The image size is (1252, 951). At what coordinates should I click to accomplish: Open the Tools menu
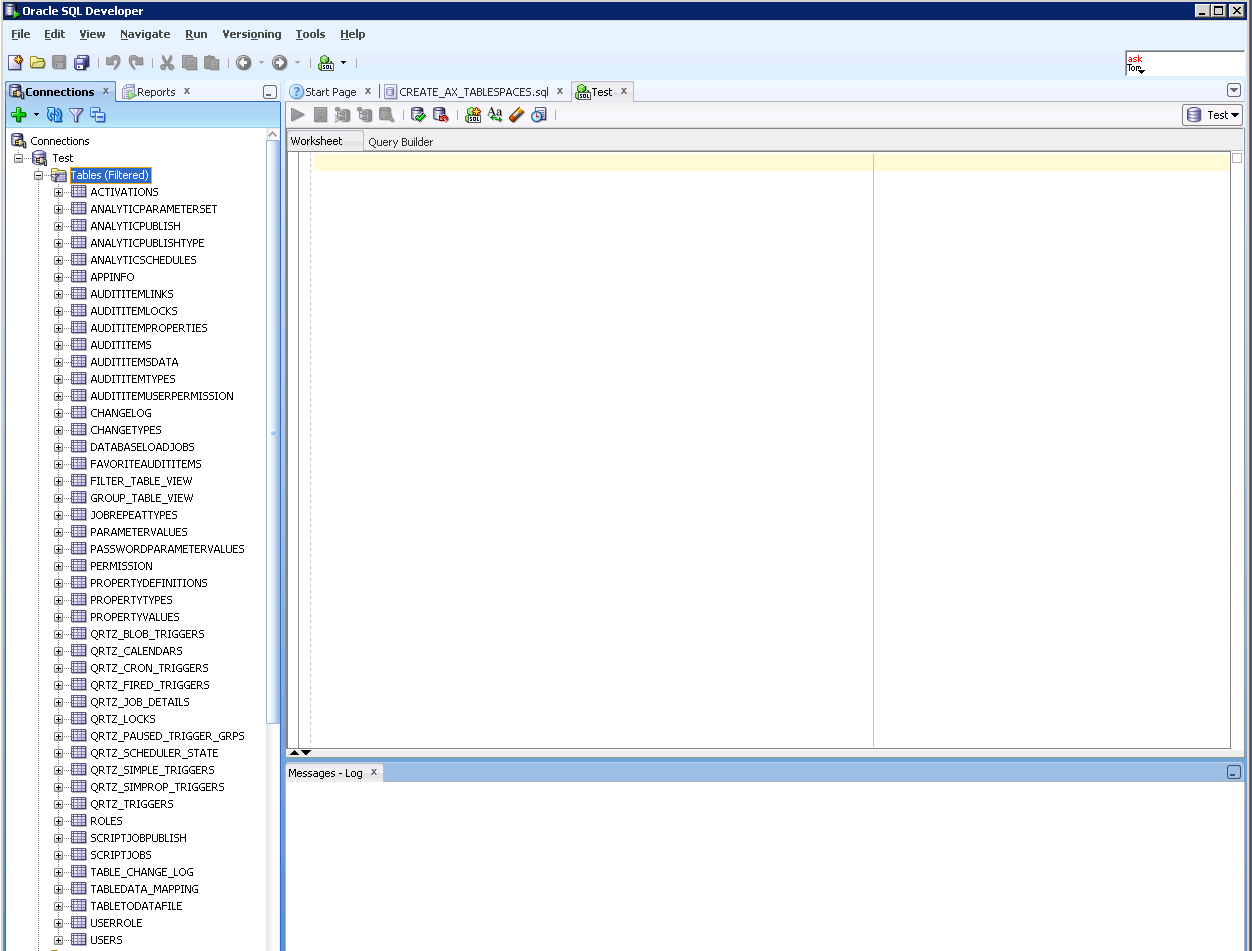[x=310, y=34]
